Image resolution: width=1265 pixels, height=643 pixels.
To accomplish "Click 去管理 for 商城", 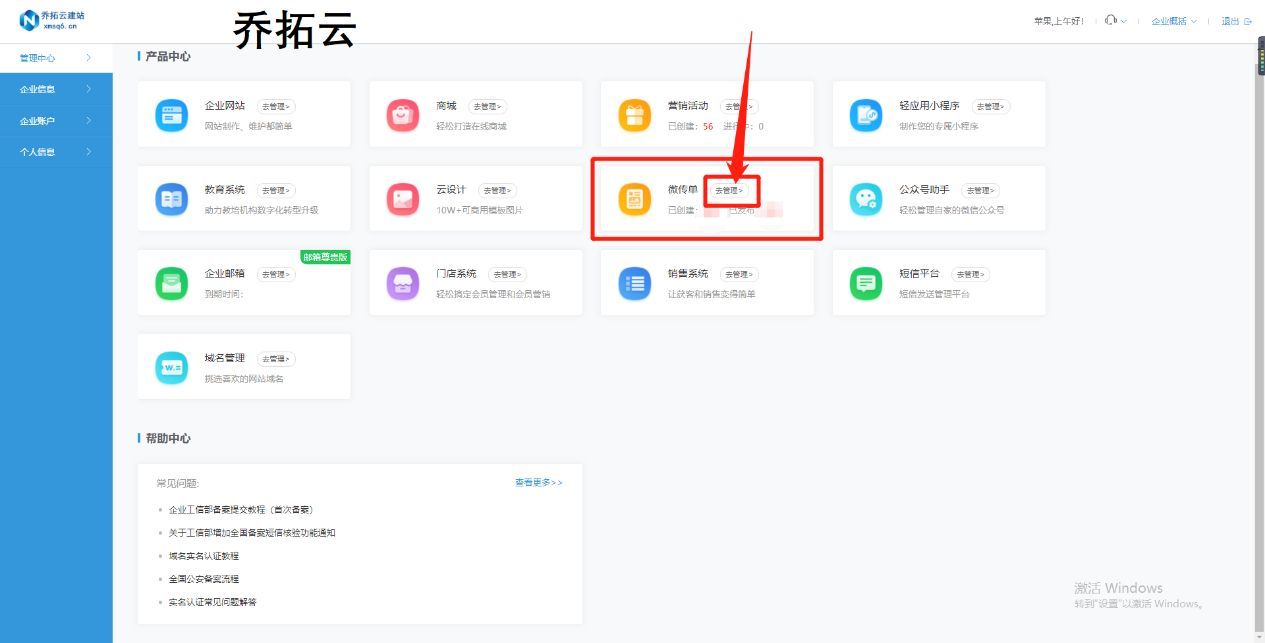I will coord(487,106).
